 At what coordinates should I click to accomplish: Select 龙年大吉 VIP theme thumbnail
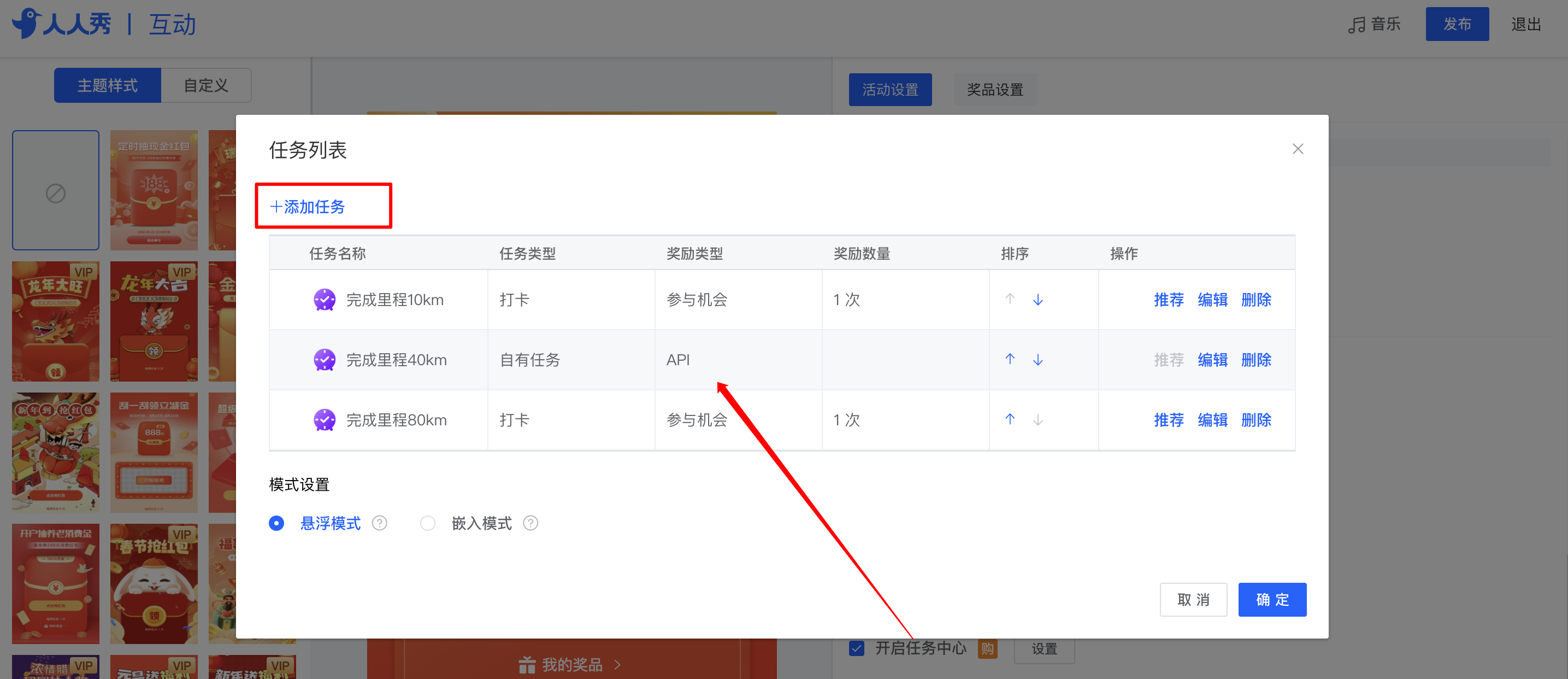154,321
